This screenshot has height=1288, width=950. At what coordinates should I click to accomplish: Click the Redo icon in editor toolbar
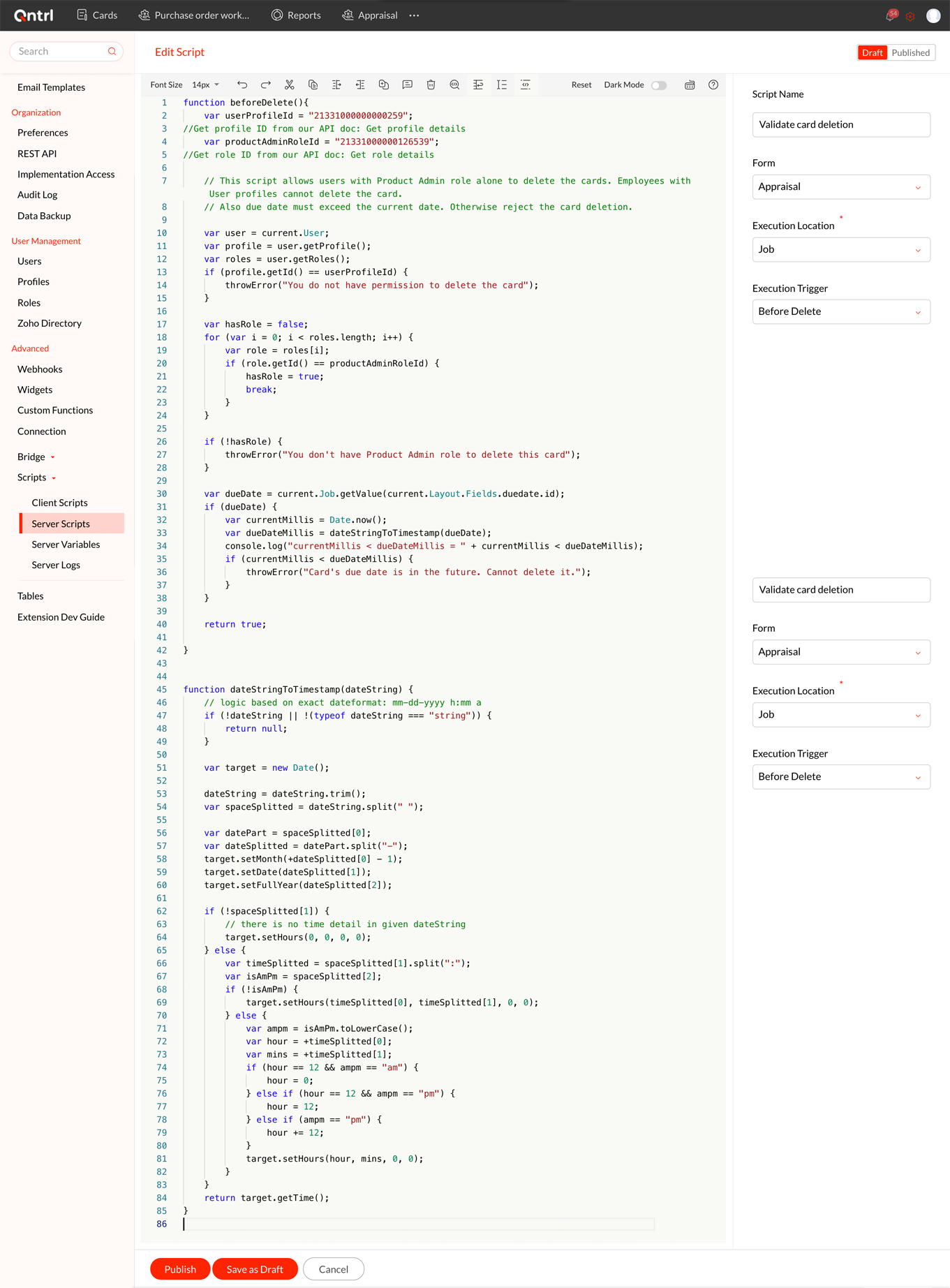tap(266, 84)
